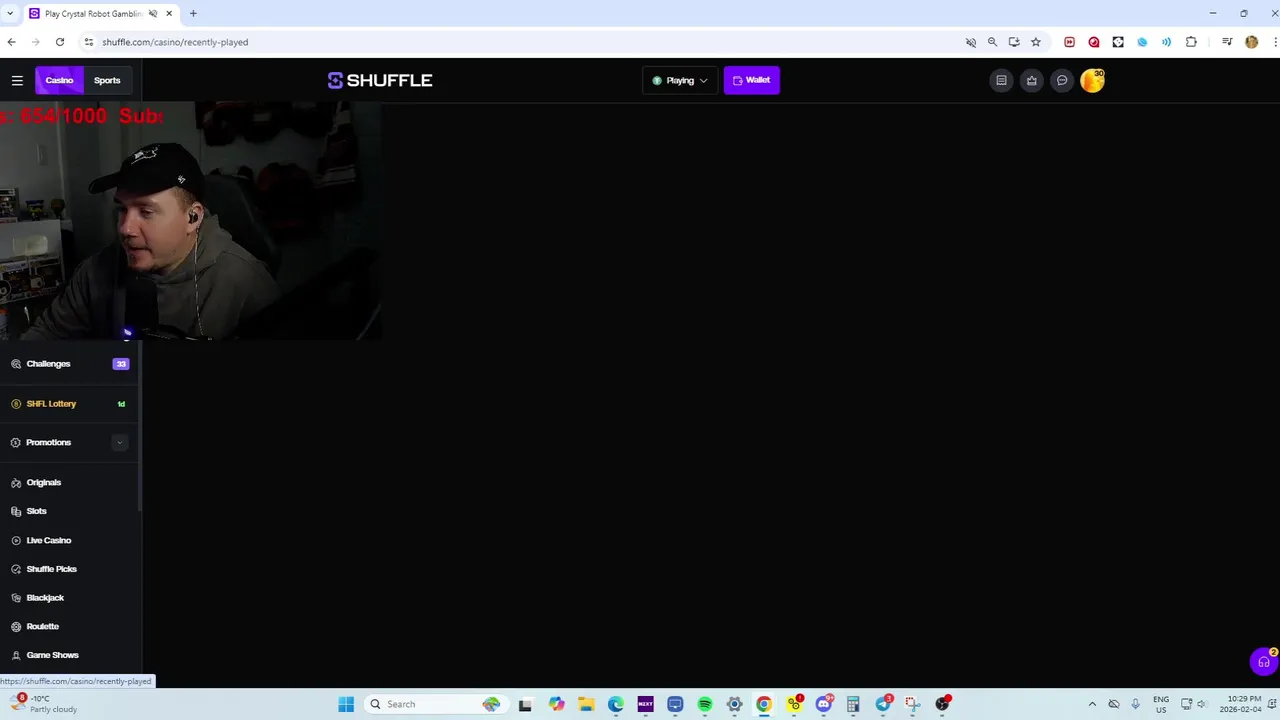Open Spotify from taskbar
1280x720 pixels.
(x=705, y=704)
